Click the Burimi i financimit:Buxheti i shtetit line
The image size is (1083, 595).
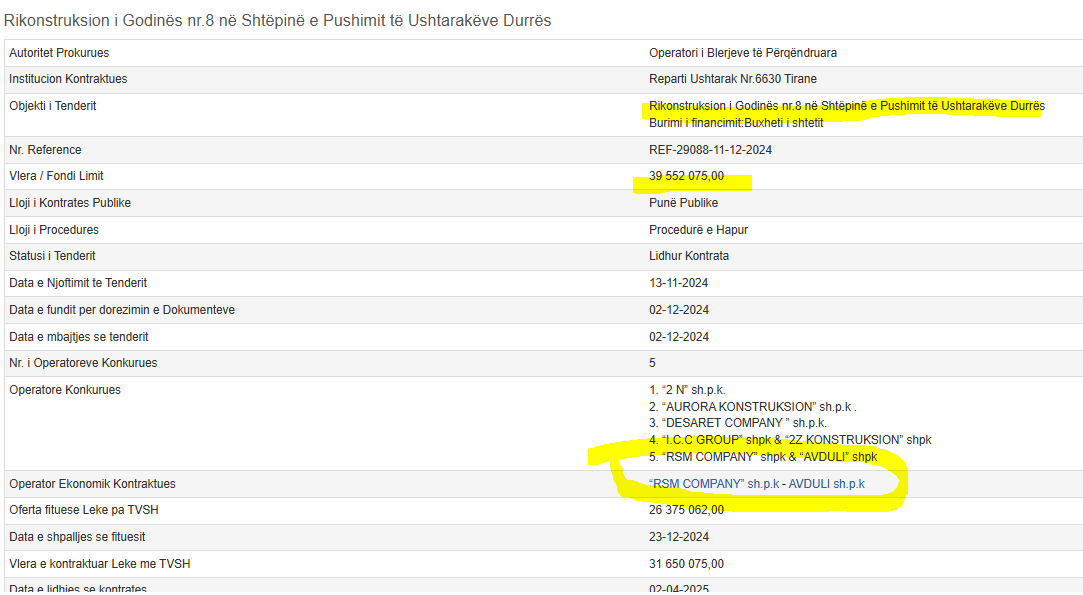tap(736, 123)
